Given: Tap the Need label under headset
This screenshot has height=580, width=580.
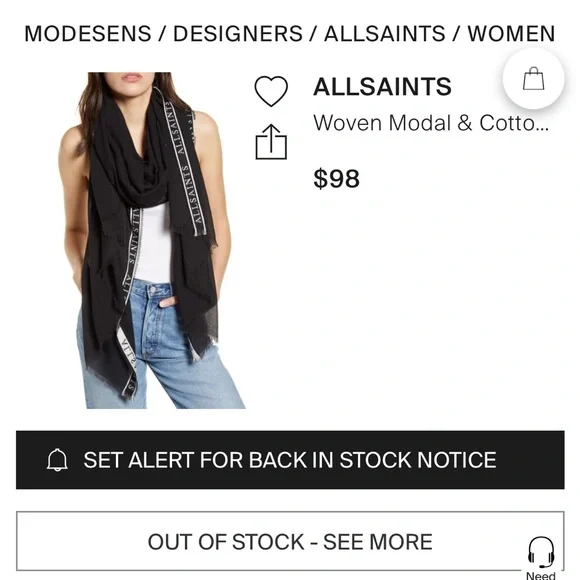Looking at the screenshot, I should 541,576.
